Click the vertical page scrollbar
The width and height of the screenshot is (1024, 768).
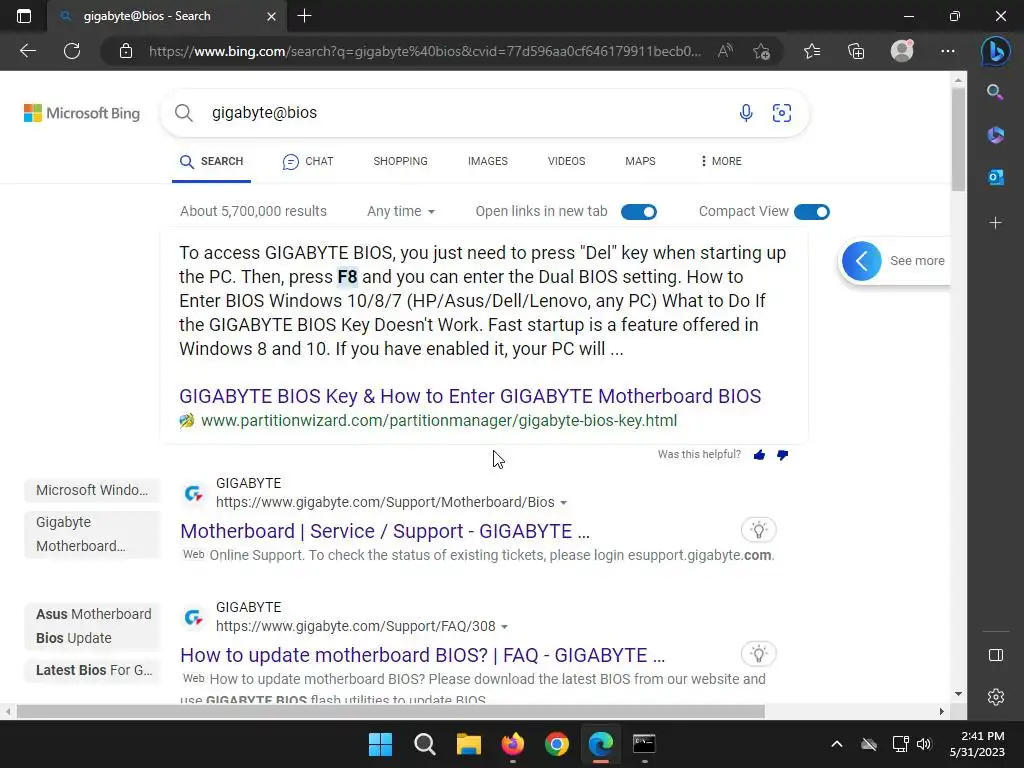(958, 139)
